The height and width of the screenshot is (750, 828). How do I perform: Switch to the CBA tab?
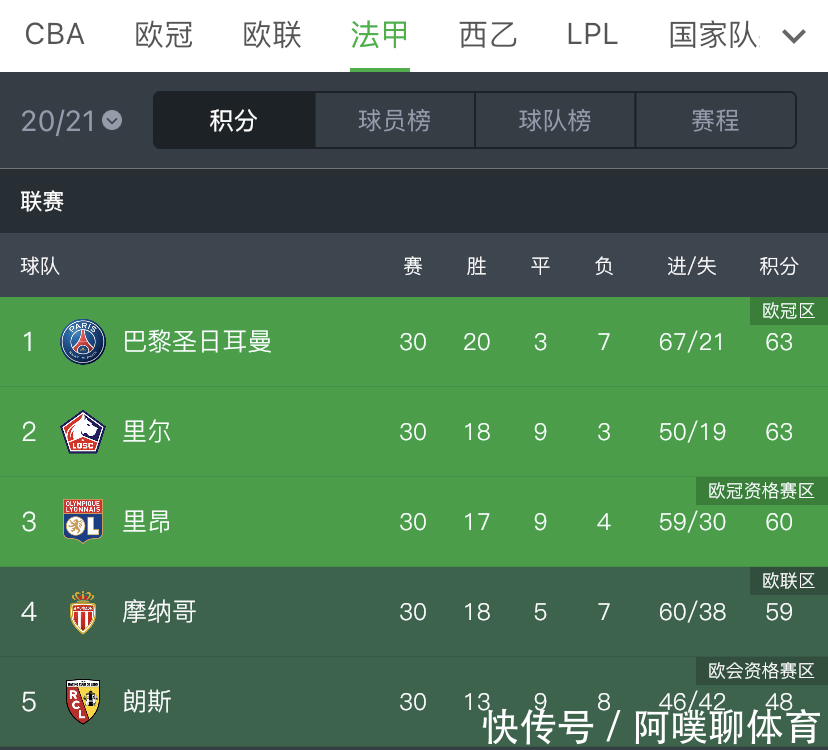pos(54,35)
